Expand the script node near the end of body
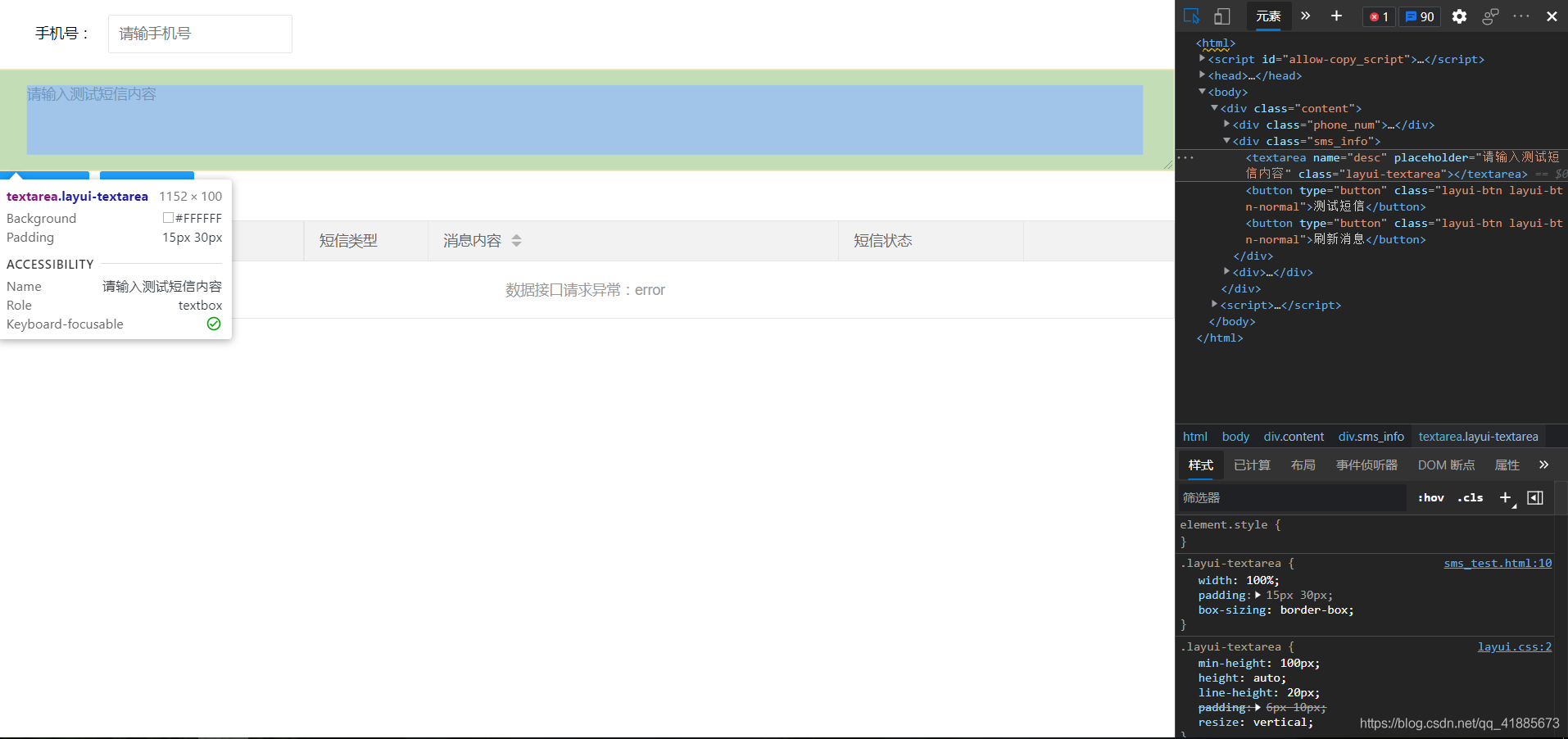 pos(1214,304)
